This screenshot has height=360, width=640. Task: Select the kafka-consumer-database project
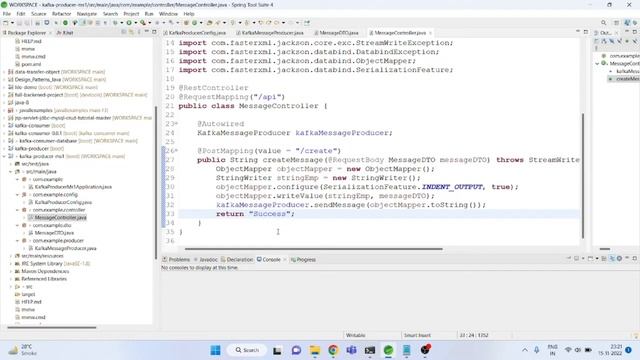[48, 141]
